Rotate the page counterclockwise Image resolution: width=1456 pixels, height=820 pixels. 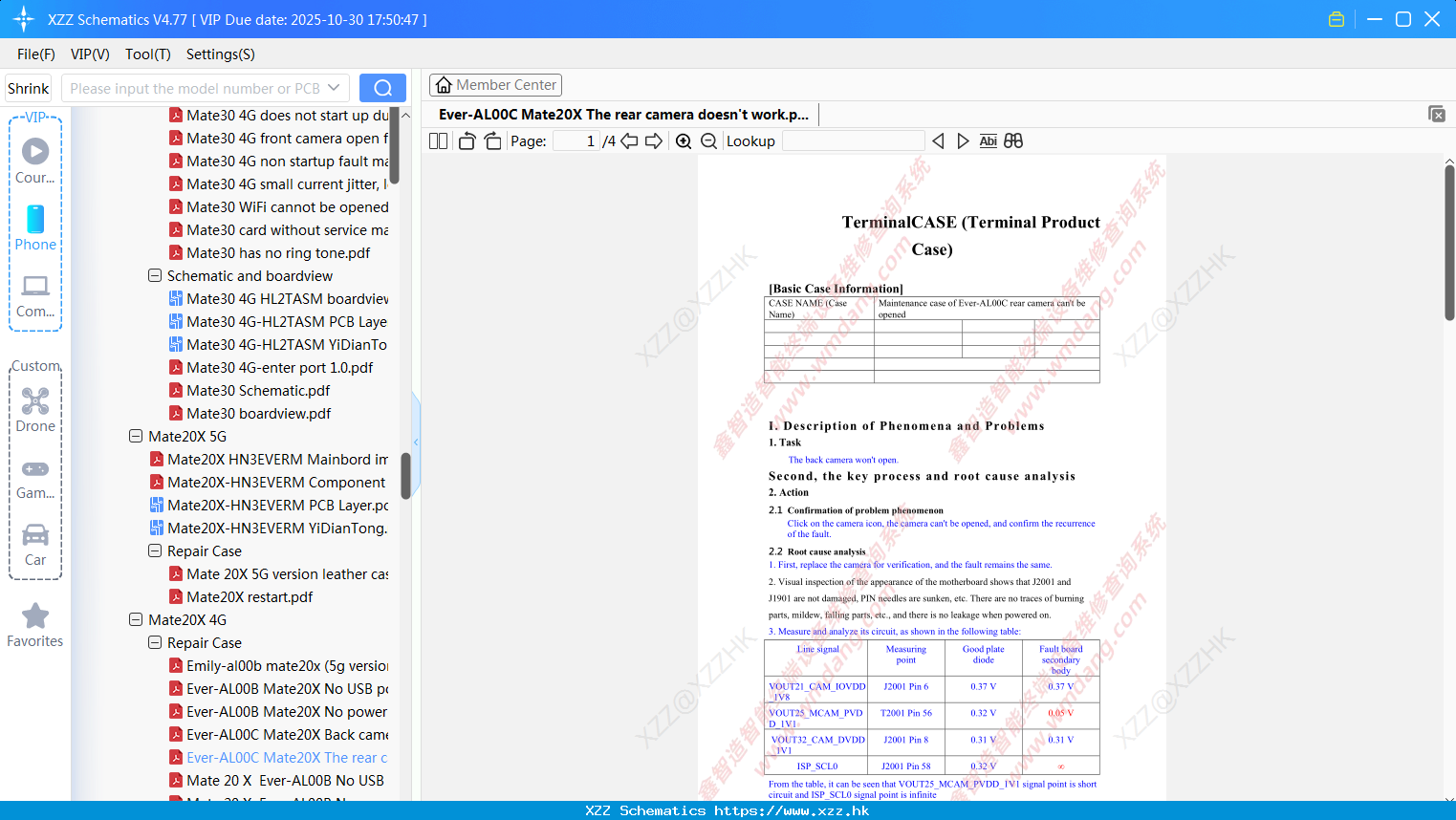(467, 140)
